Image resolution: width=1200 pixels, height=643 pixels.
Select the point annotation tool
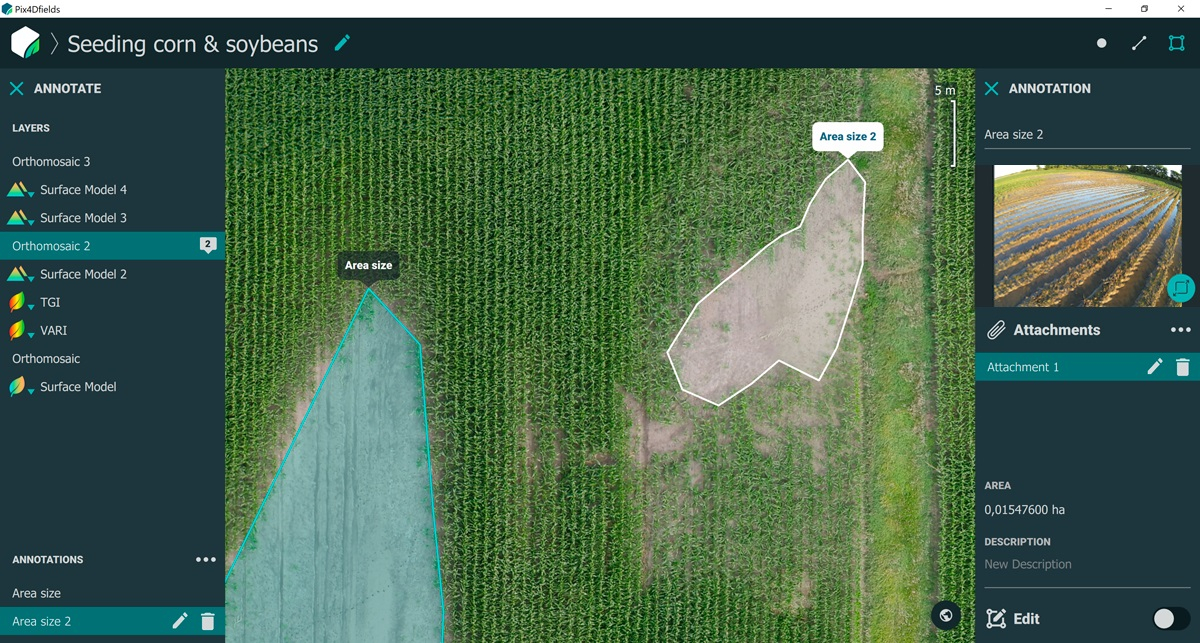pyautogui.click(x=1101, y=44)
